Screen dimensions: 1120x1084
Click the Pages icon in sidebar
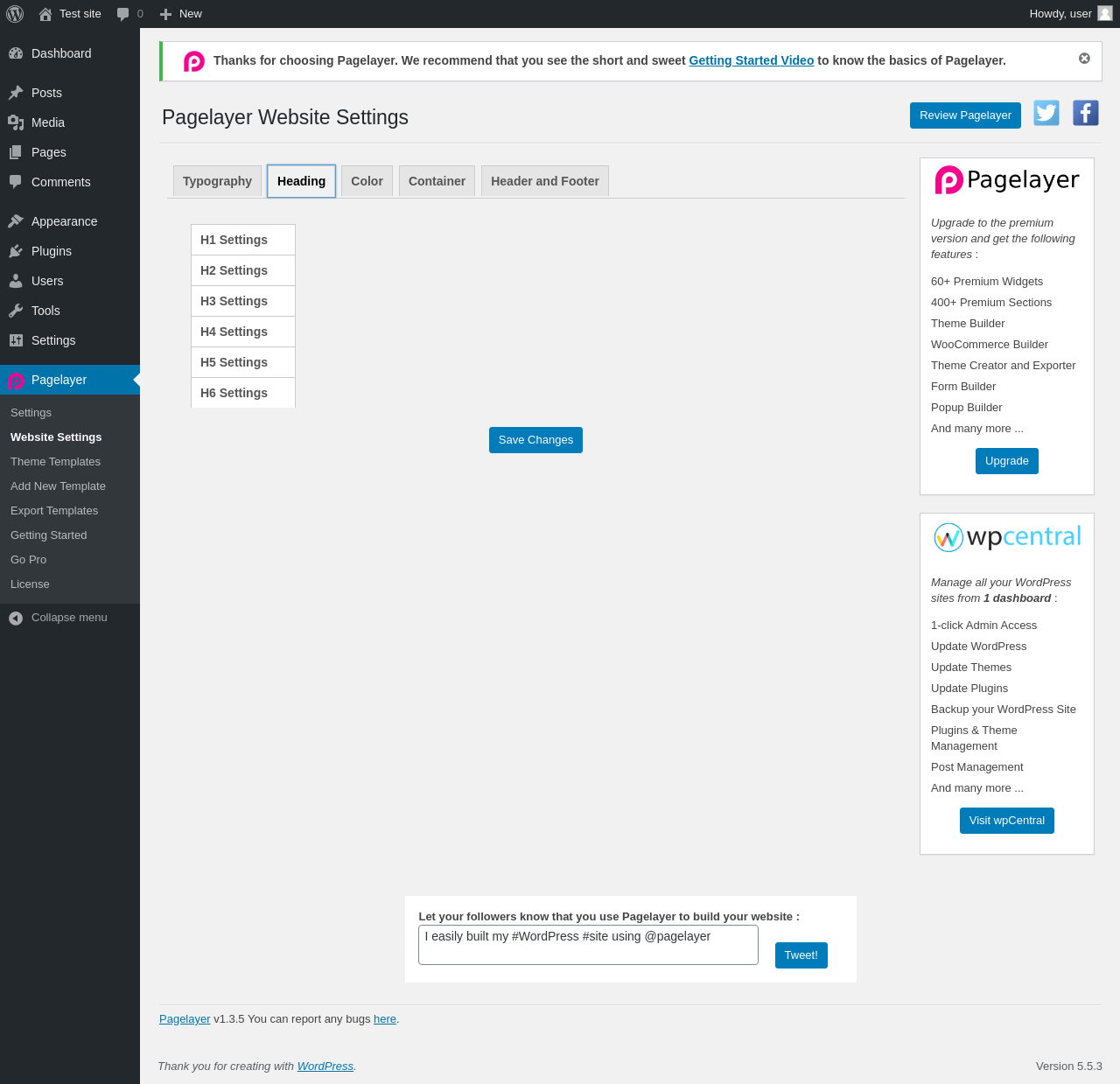16,152
